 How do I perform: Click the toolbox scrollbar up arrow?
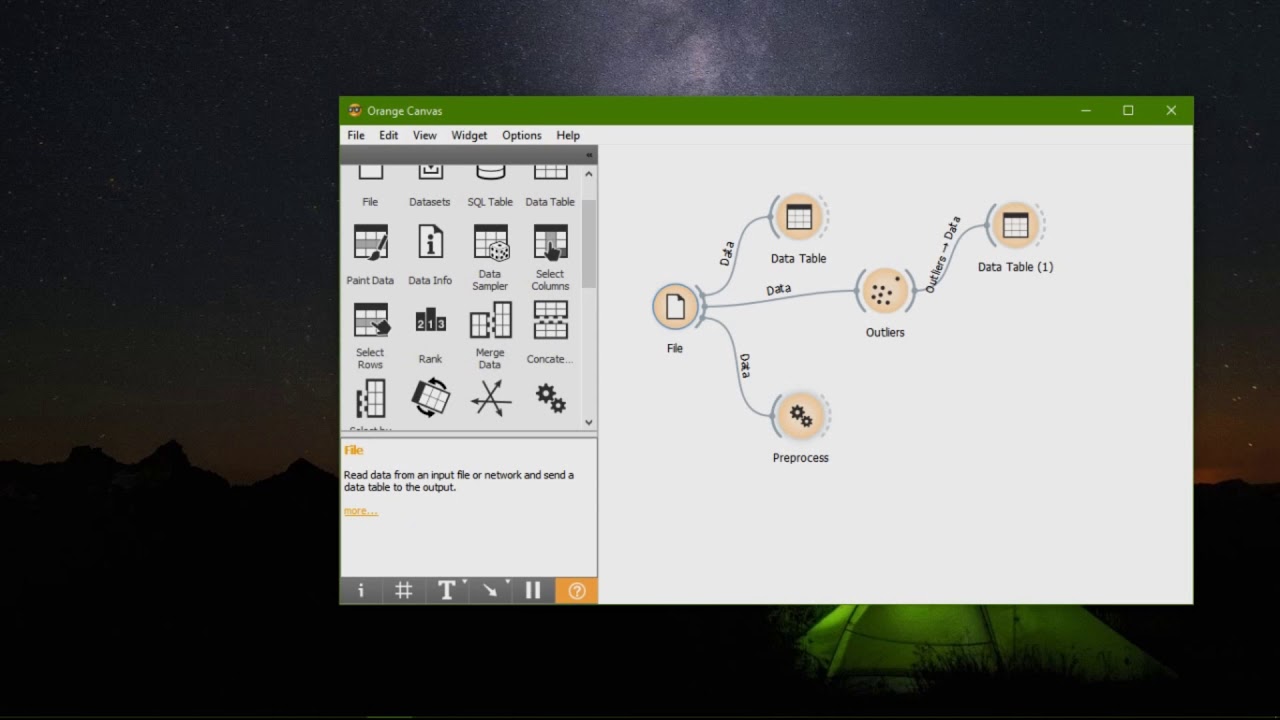point(589,174)
